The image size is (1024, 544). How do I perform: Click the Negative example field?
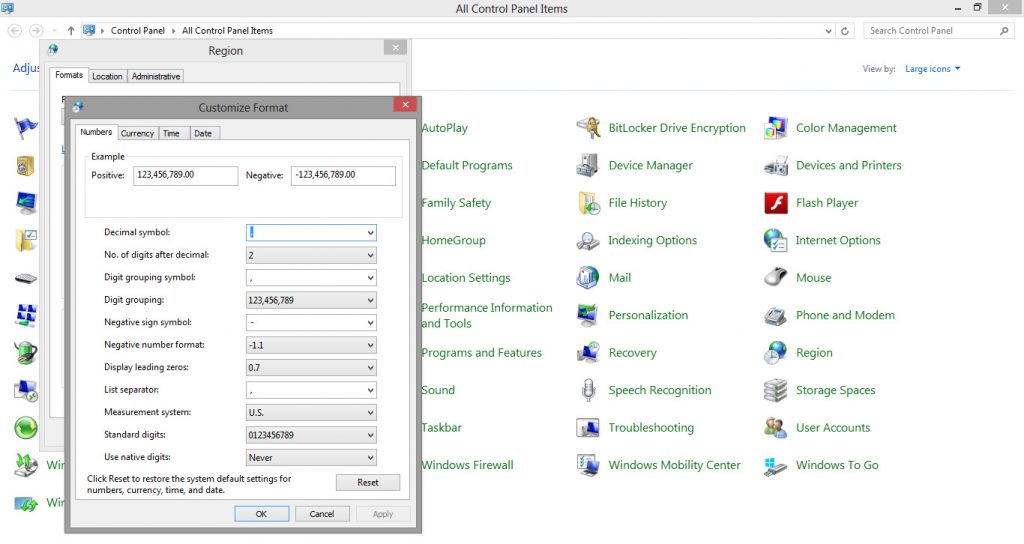(x=344, y=175)
